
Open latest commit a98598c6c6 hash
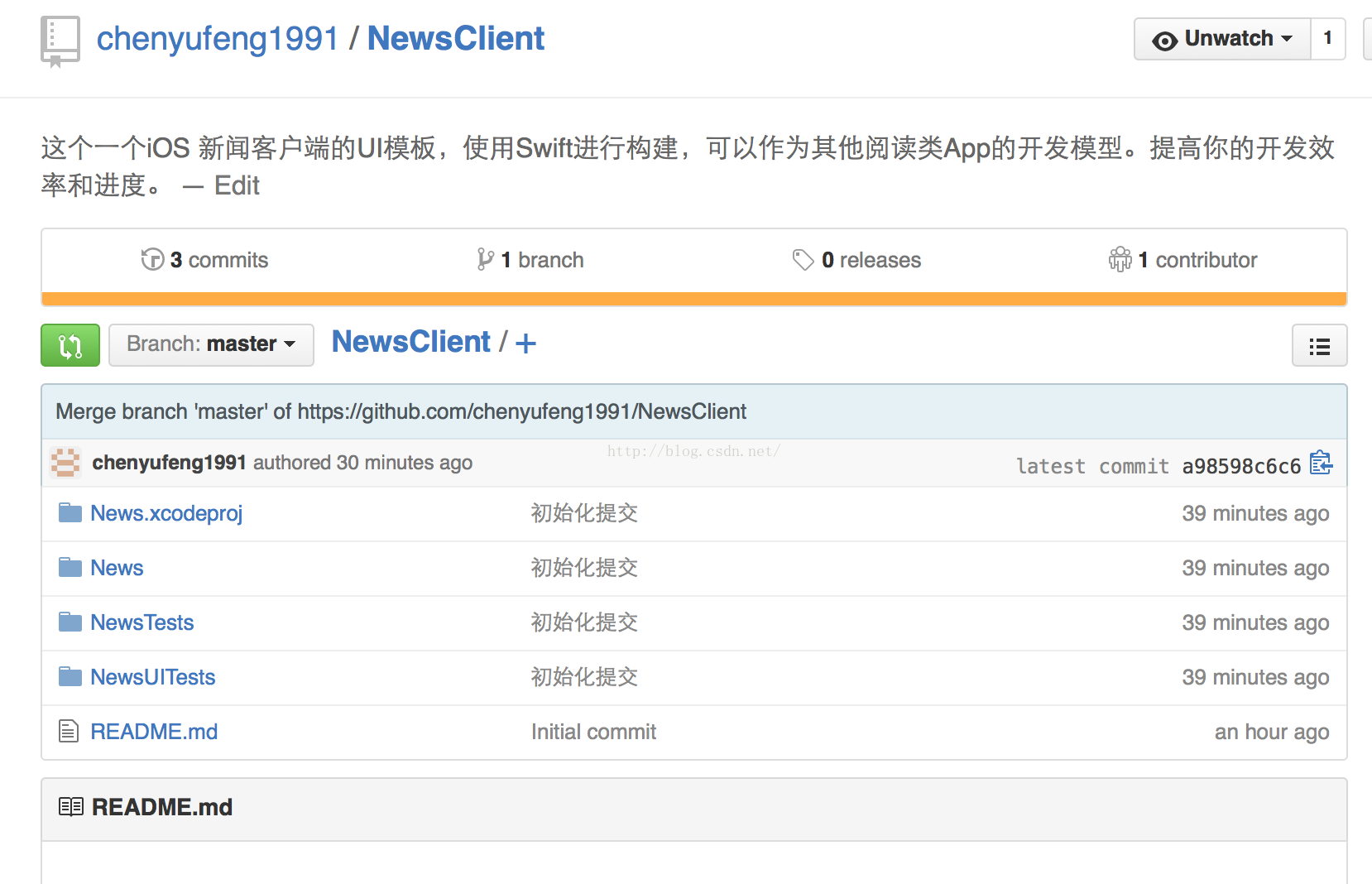pyautogui.click(x=1241, y=467)
